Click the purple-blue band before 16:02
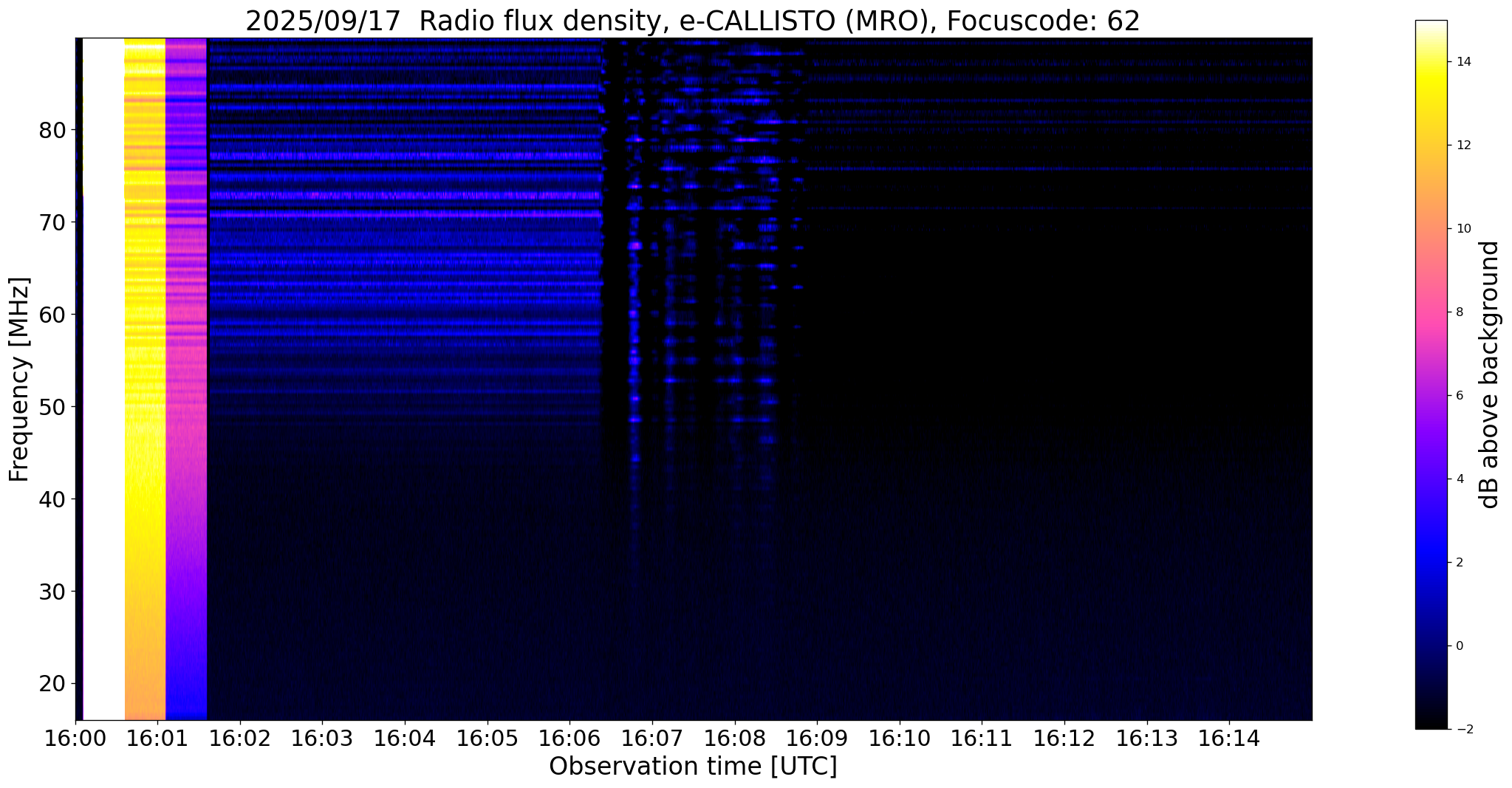This screenshot has height=788, width=1512. point(186,379)
